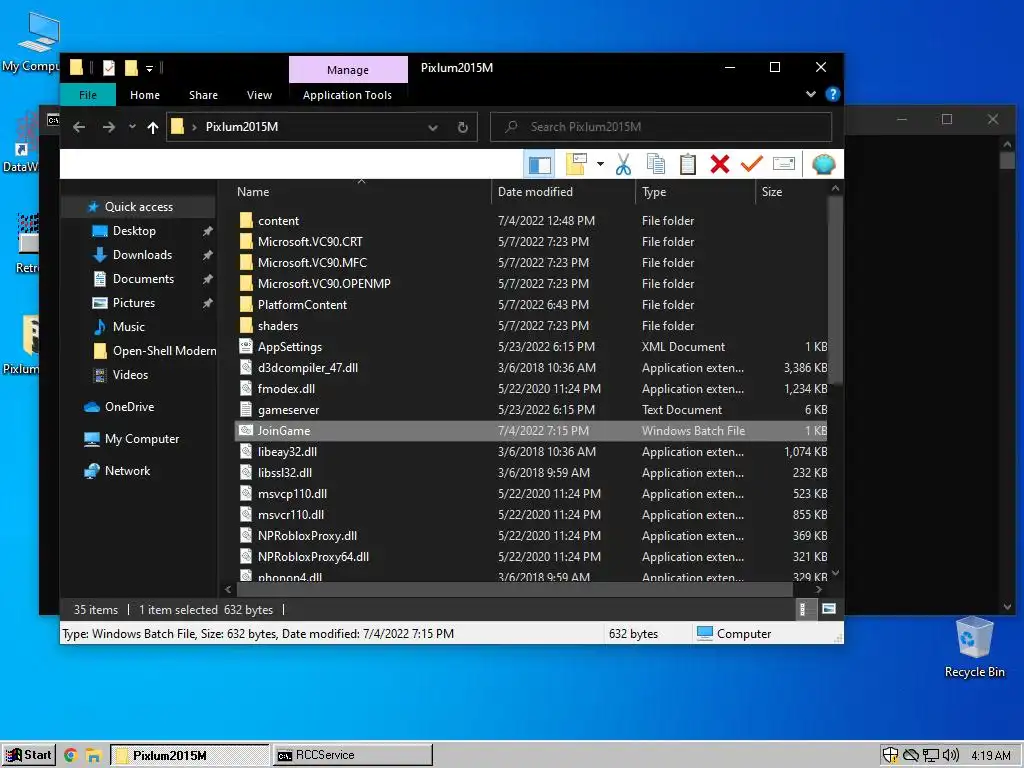Click the file list vertical scrollbar thumb
The image size is (1024, 768).
835,291
